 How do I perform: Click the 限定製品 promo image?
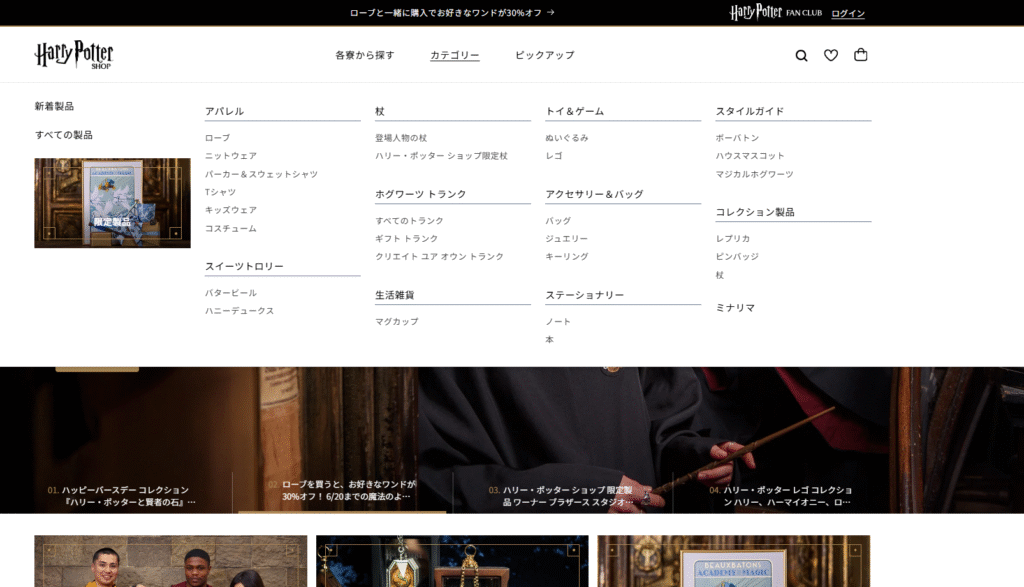click(112, 203)
